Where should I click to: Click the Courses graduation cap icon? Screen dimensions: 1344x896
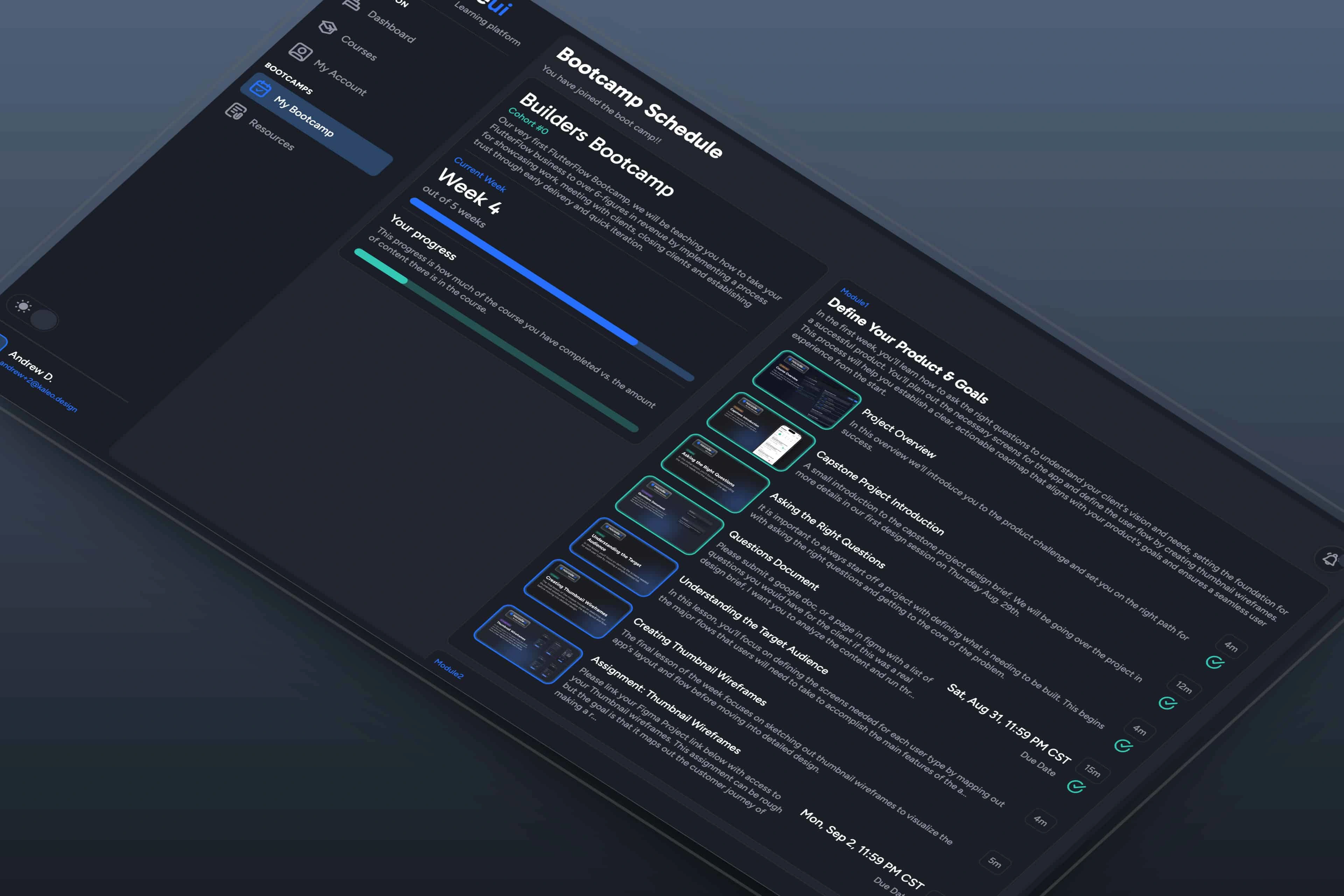pyautogui.click(x=328, y=27)
